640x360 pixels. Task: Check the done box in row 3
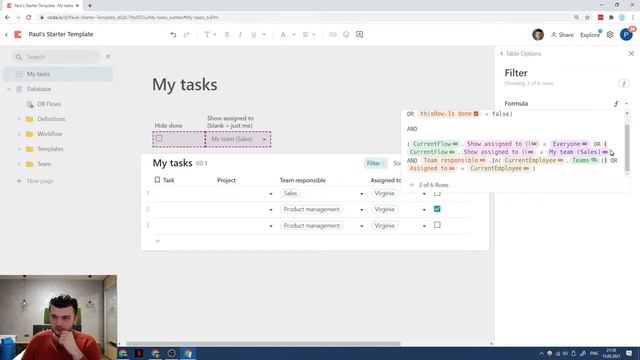click(x=437, y=225)
